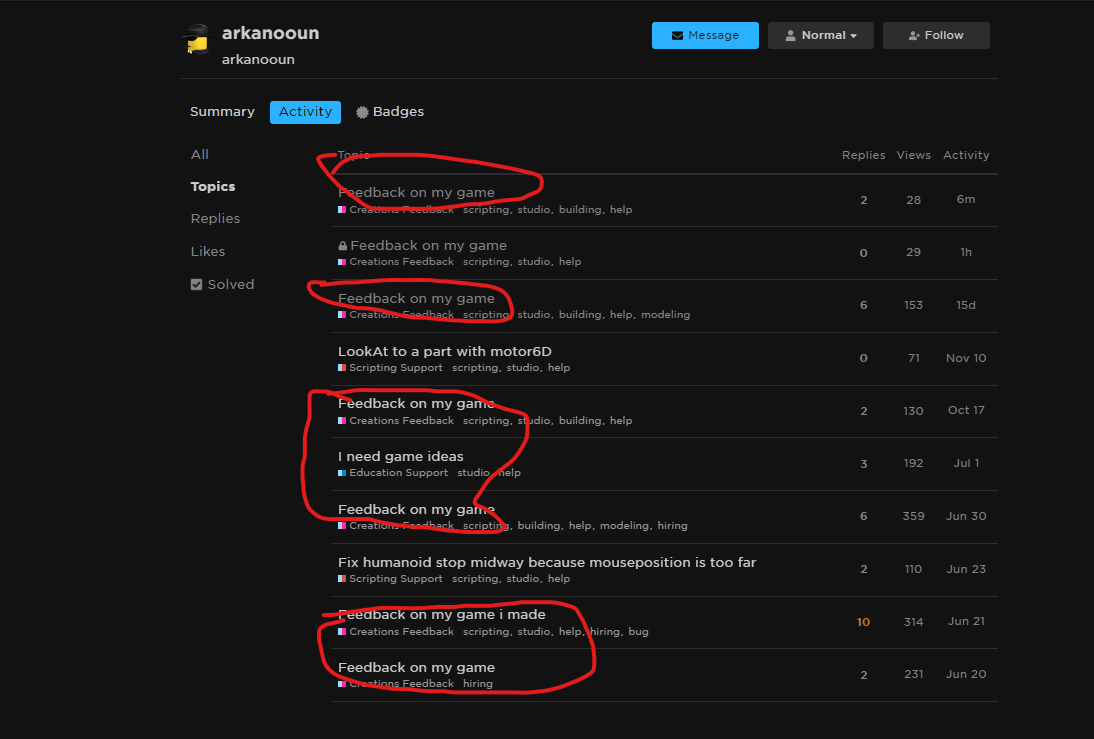This screenshot has width=1094, height=739.
Task: Select Replies in the sidebar
Action: [x=214, y=218]
